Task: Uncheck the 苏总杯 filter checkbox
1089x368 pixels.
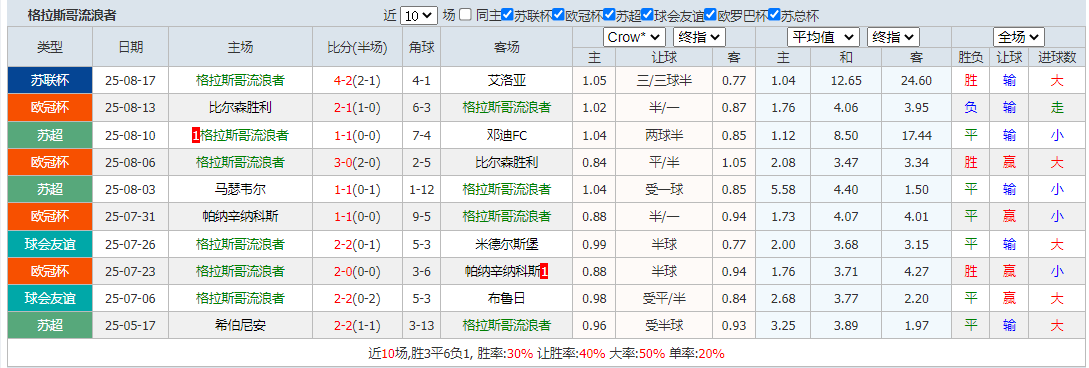Action: click(x=774, y=15)
